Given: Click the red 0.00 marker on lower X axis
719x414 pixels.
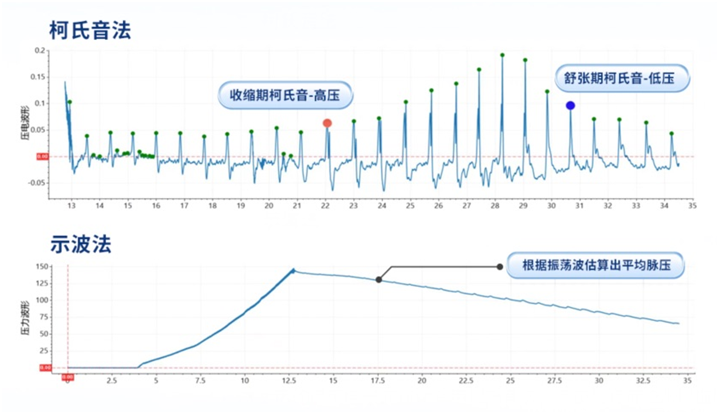Looking at the screenshot, I should tap(68, 377).
